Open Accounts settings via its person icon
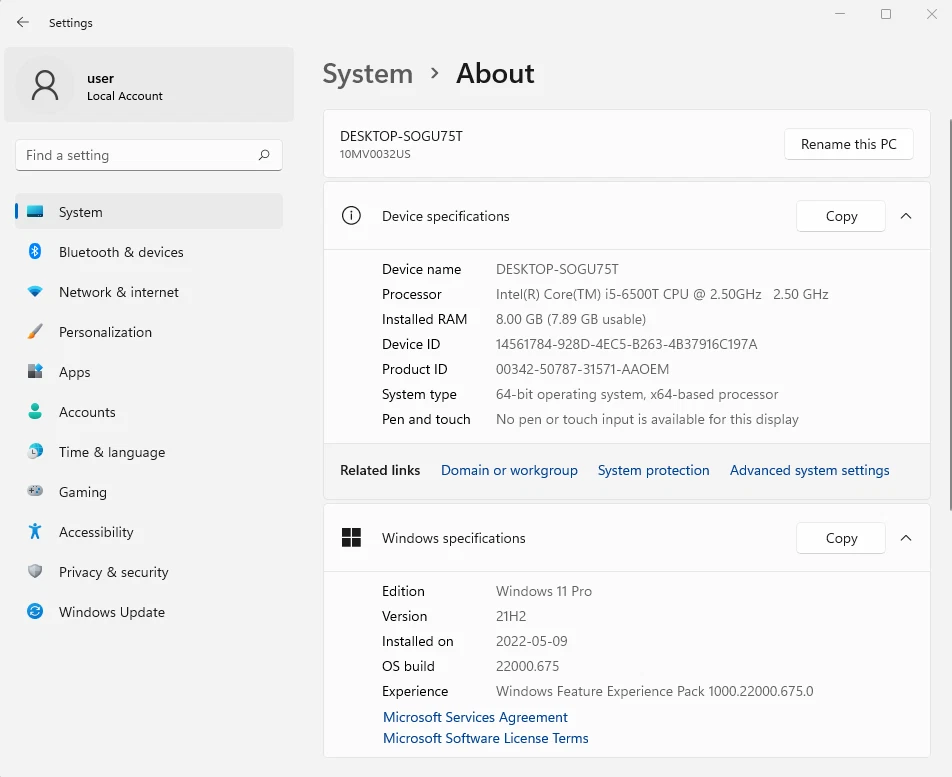This screenshot has height=777, width=952. 33,412
